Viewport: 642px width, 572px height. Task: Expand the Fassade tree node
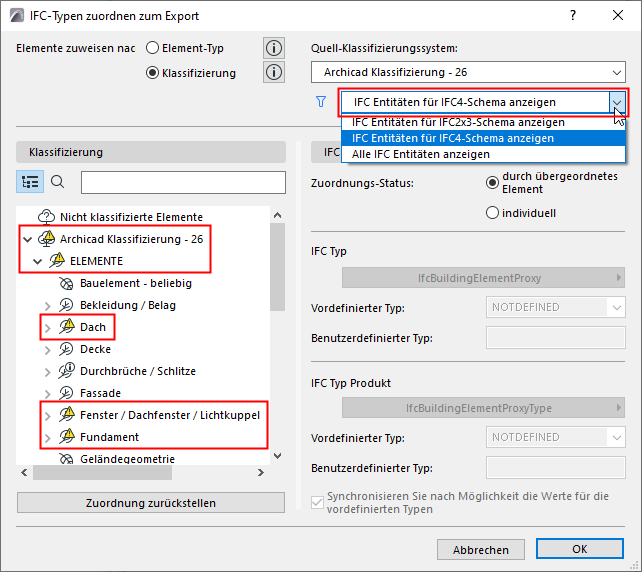(47, 394)
